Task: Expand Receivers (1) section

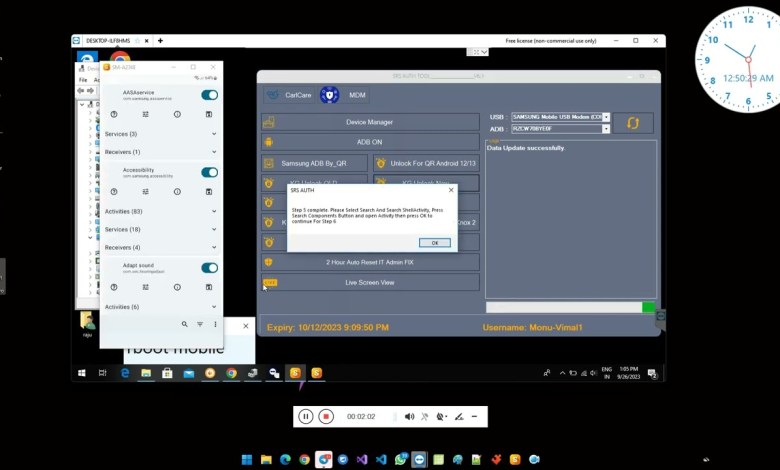Action: point(161,152)
